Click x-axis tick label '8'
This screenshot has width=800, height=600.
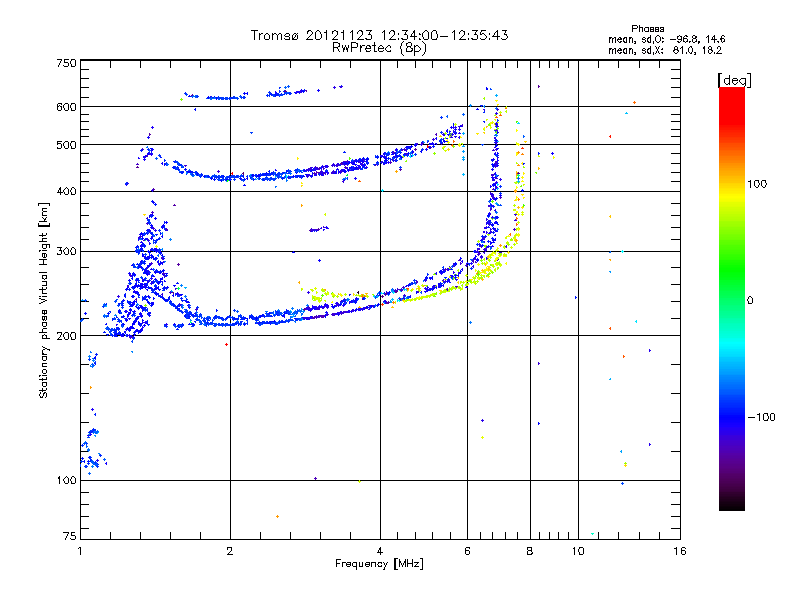530,551
